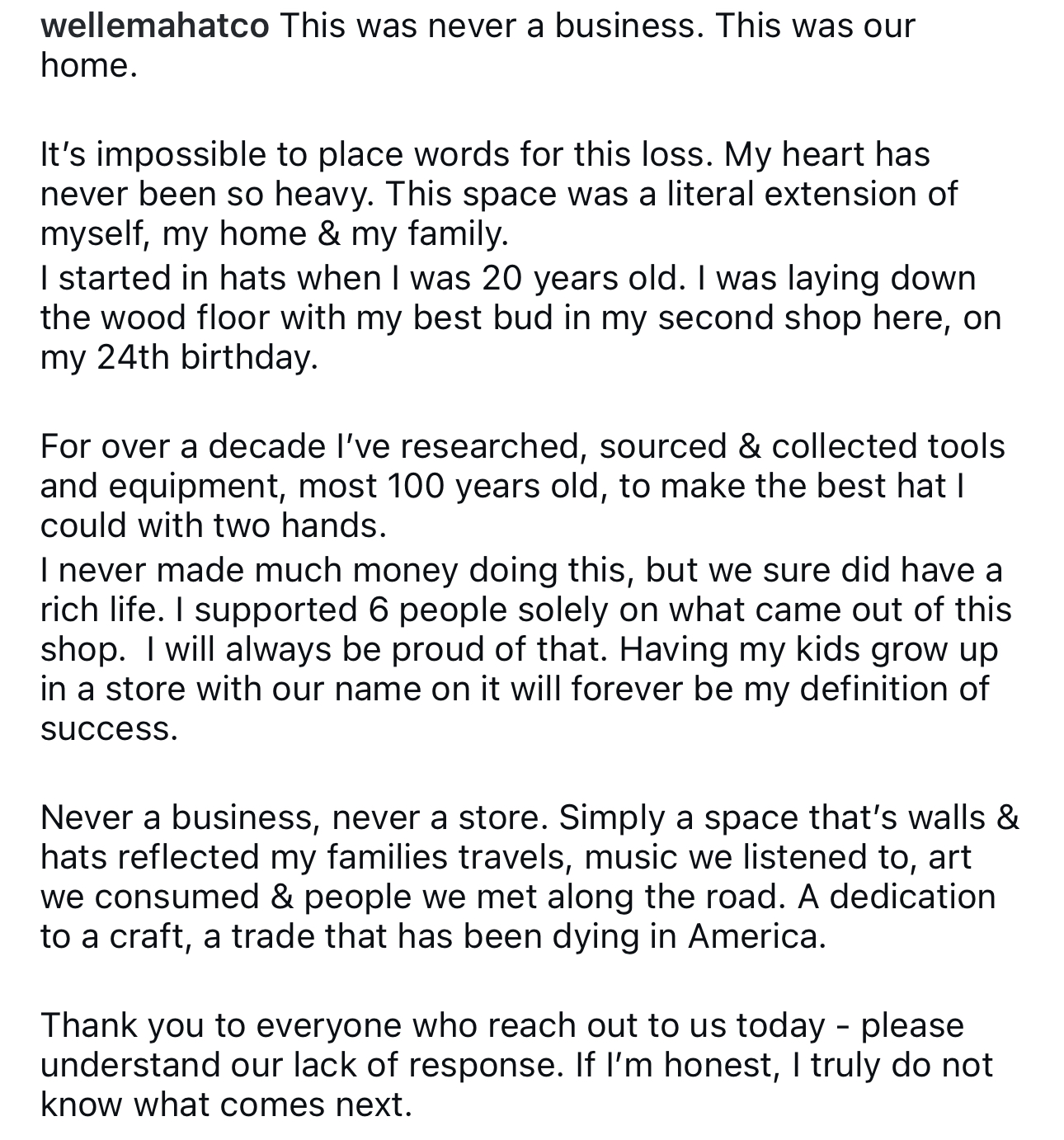Select the line starting "It's impossible to place words"

click(x=485, y=154)
